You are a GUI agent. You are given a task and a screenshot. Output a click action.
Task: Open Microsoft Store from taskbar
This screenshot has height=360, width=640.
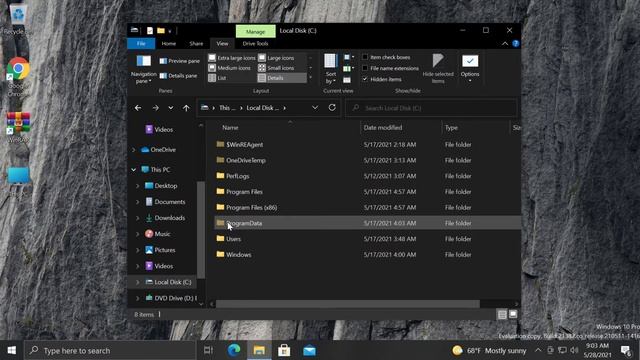coord(284,350)
